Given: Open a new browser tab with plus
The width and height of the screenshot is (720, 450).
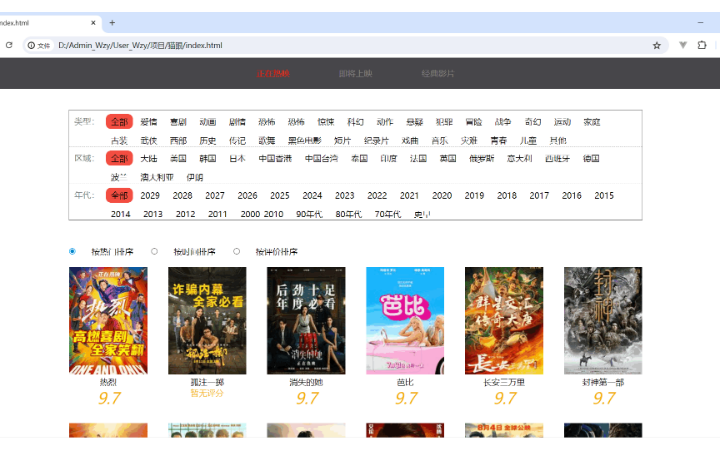Looking at the screenshot, I should [x=112, y=22].
